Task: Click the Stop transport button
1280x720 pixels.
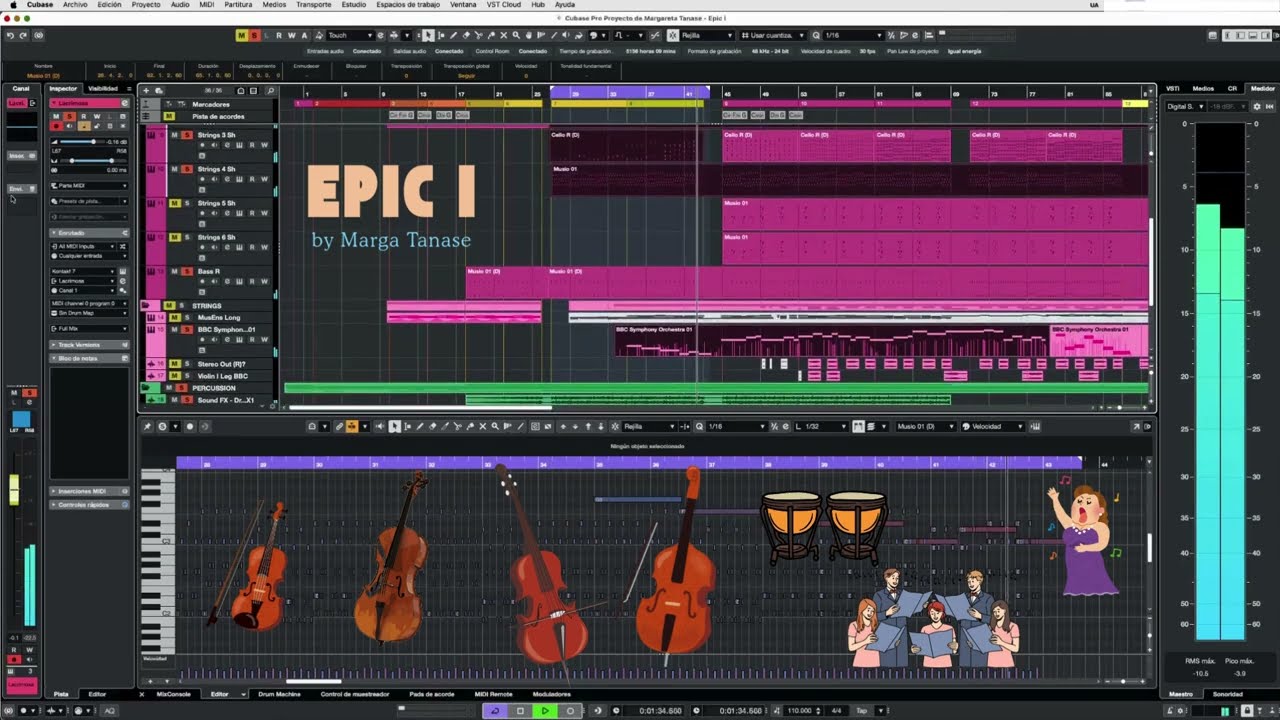Action: click(520, 711)
